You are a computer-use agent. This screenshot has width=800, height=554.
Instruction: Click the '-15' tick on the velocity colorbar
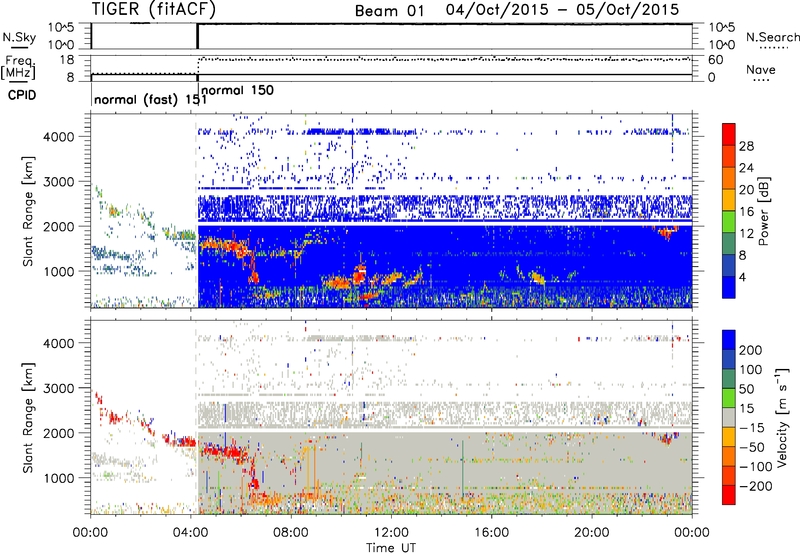click(751, 427)
